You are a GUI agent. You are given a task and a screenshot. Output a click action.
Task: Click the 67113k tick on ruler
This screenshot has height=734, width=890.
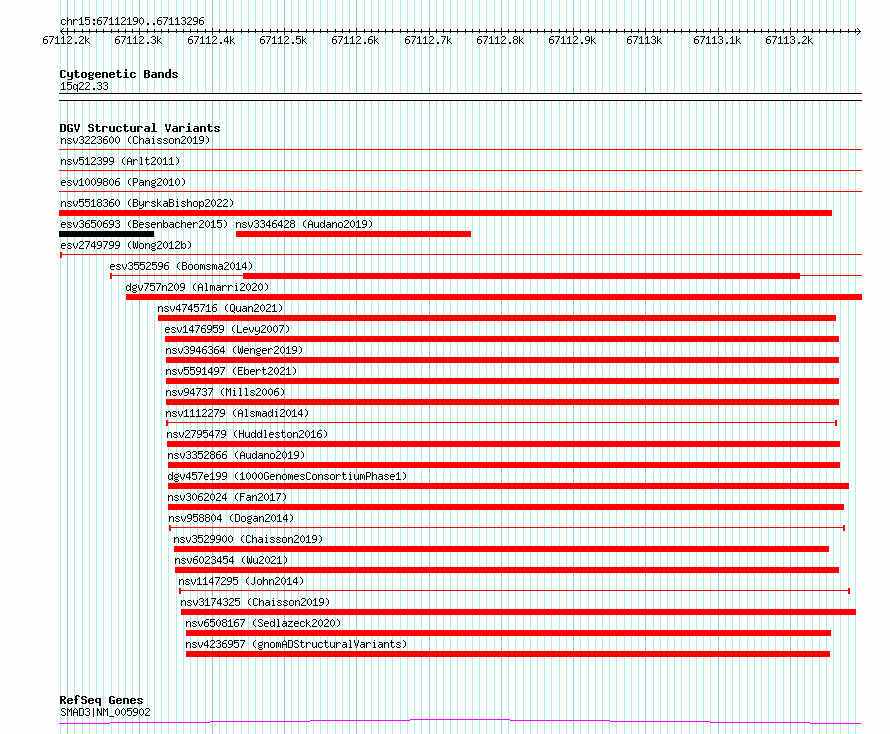pos(644,40)
